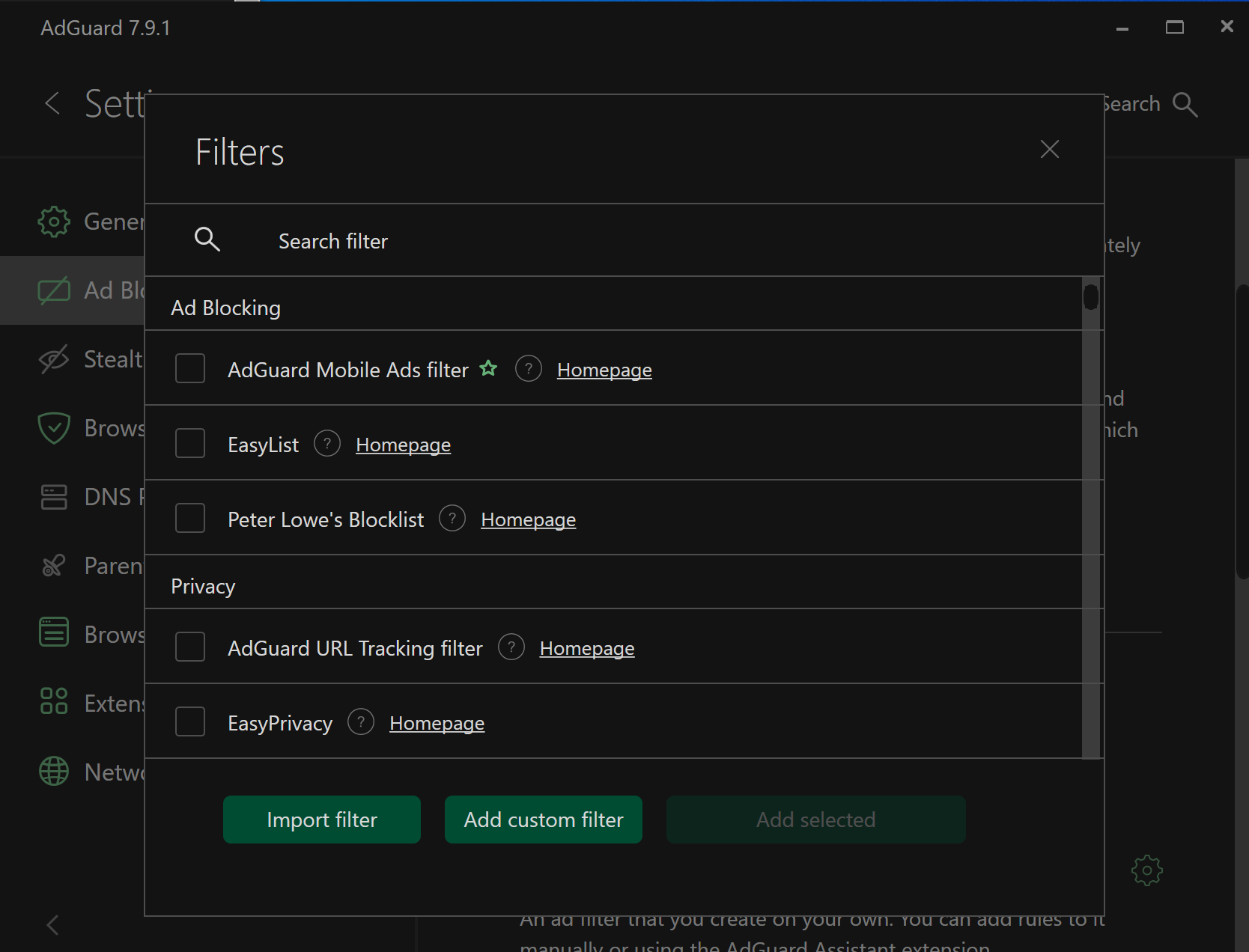1249x952 pixels.
Task: Open the Network globe sidebar icon
Action: pos(54,771)
